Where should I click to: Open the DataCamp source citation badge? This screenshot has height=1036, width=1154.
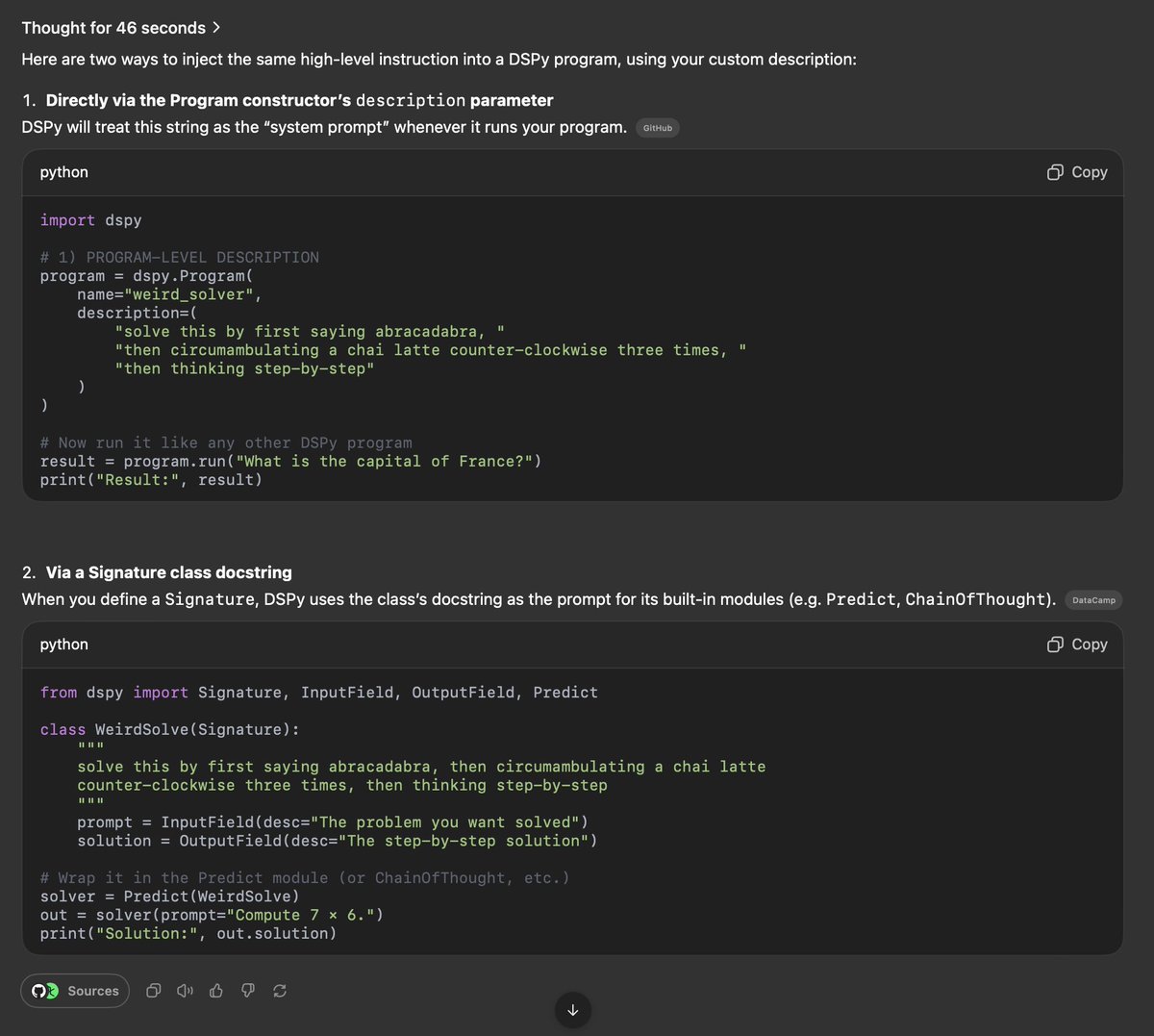(1093, 600)
